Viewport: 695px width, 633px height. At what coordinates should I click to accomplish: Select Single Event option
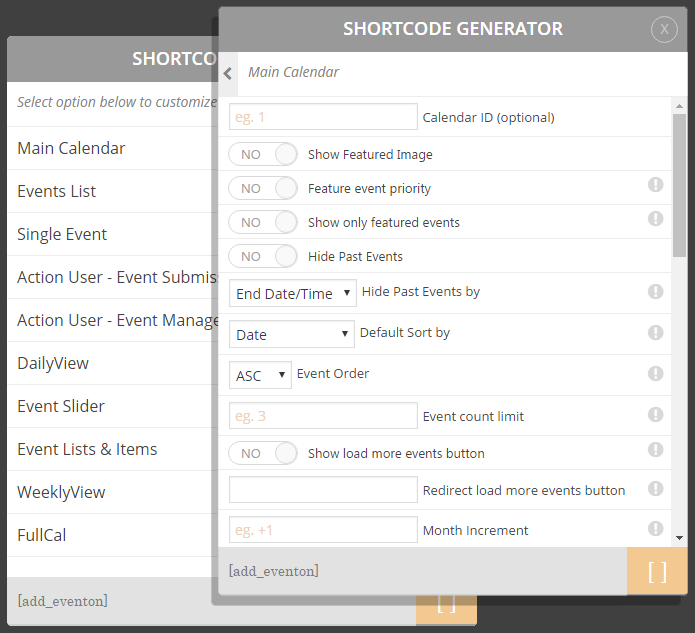coord(109,234)
